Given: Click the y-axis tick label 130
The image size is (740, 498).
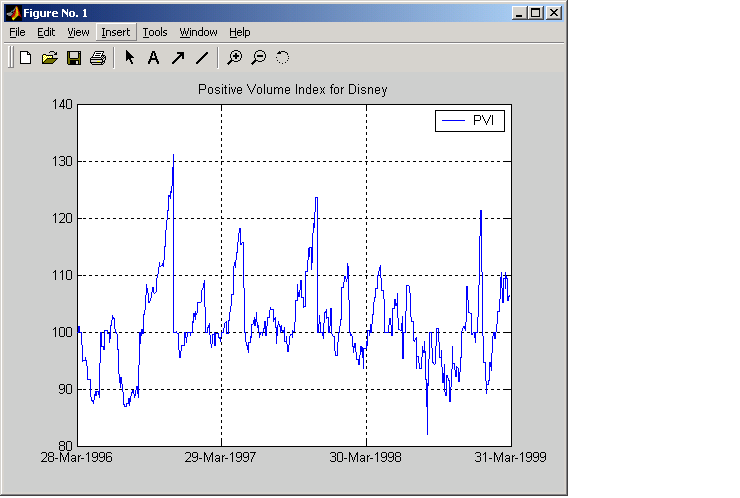Looking at the screenshot, I should coord(62,161).
